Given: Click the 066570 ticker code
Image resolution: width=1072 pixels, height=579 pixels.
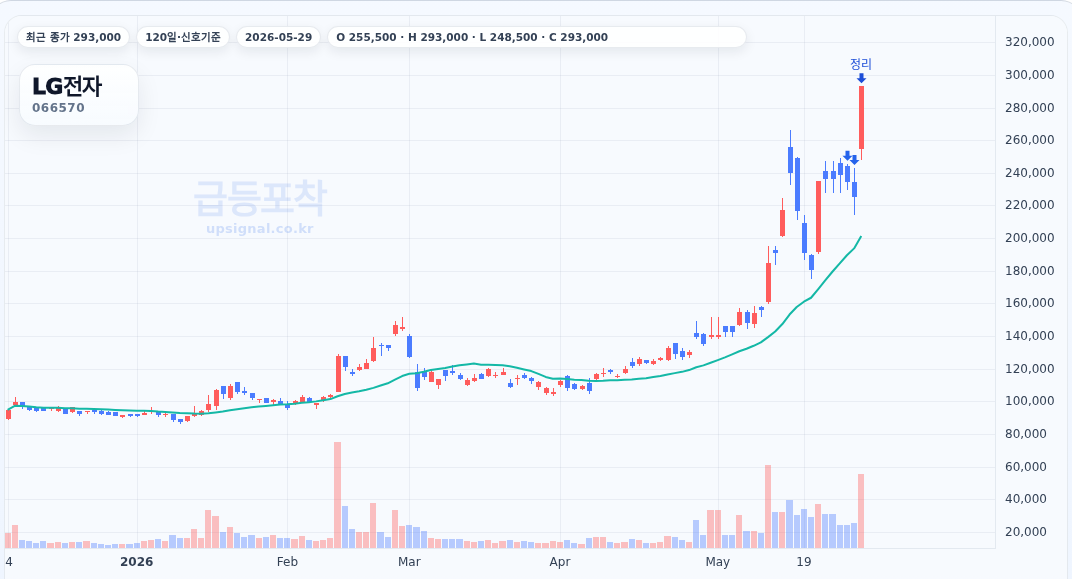Looking at the screenshot, I should pos(58,108).
